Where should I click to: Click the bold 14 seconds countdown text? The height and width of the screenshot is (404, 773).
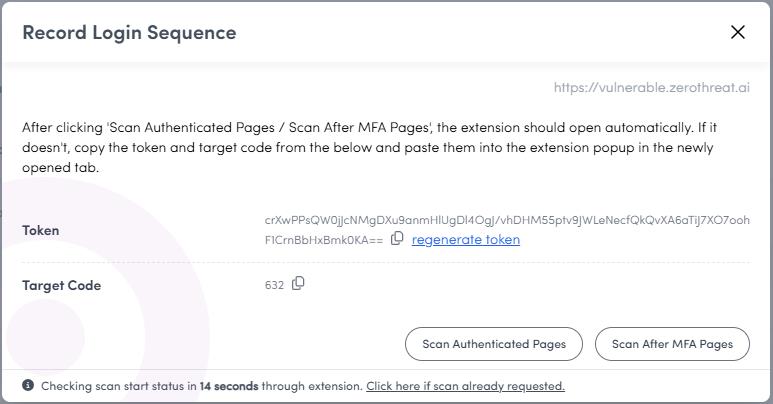pos(229,386)
